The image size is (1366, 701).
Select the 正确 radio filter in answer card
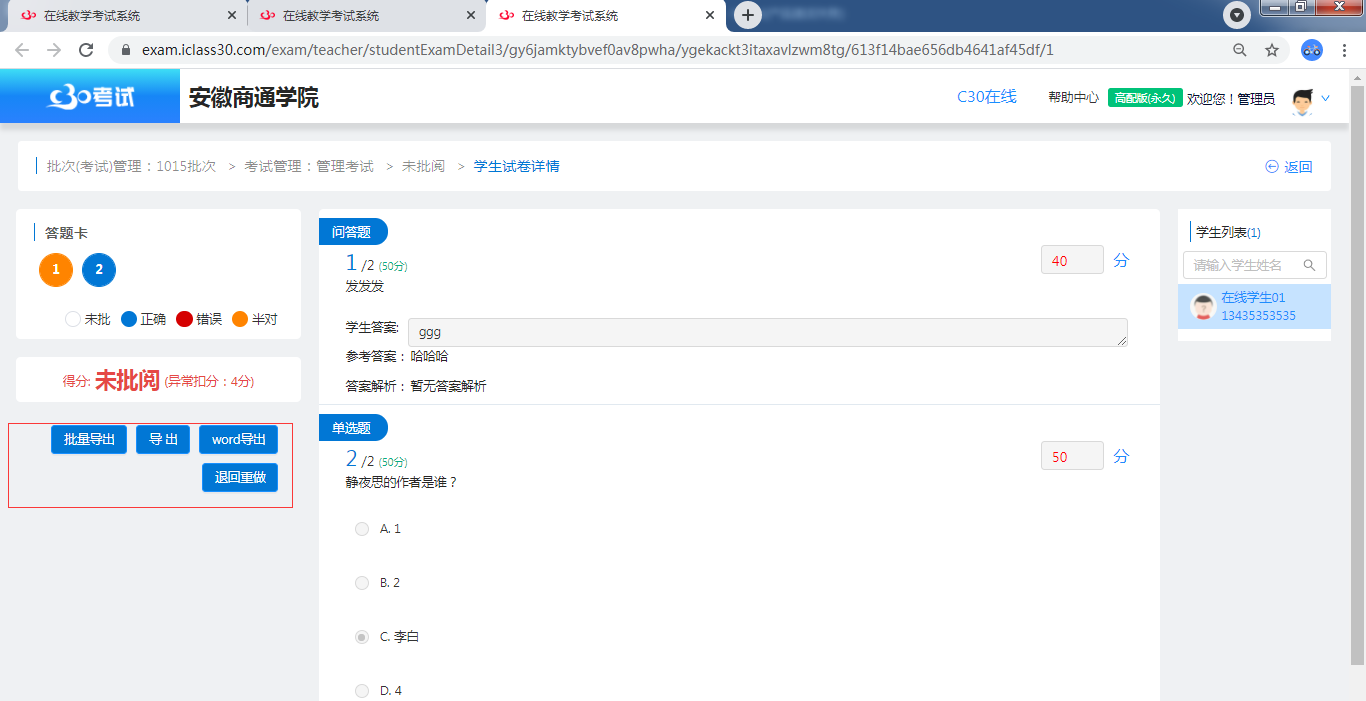pos(129,318)
